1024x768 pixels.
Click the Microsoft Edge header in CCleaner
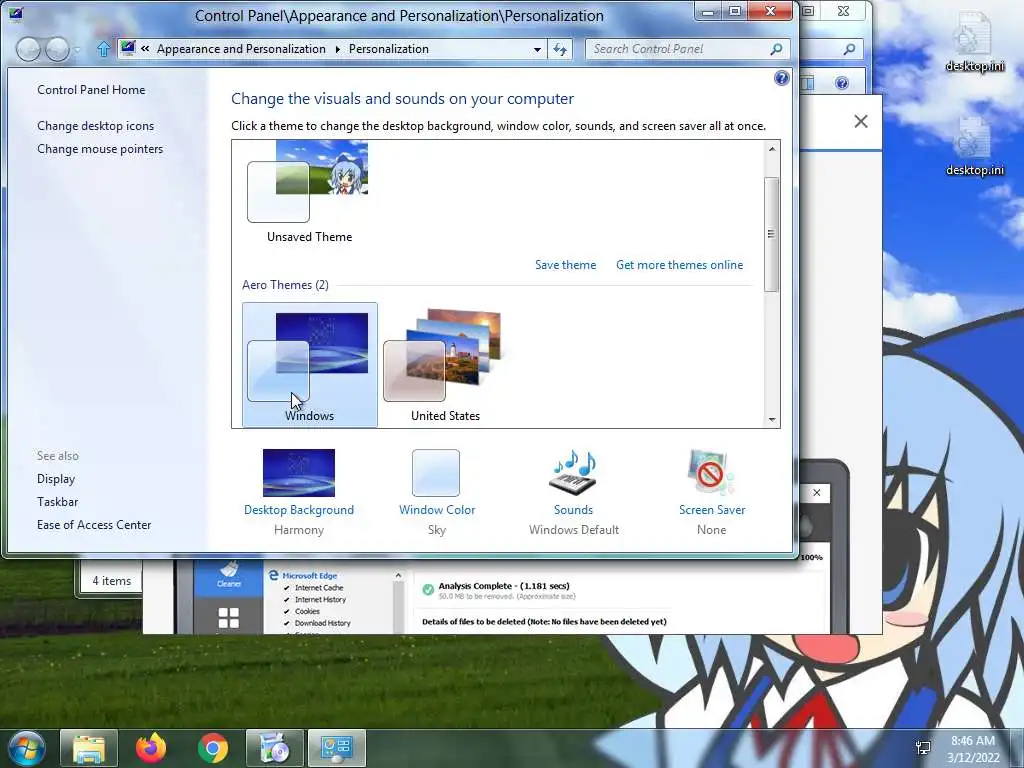click(x=310, y=575)
